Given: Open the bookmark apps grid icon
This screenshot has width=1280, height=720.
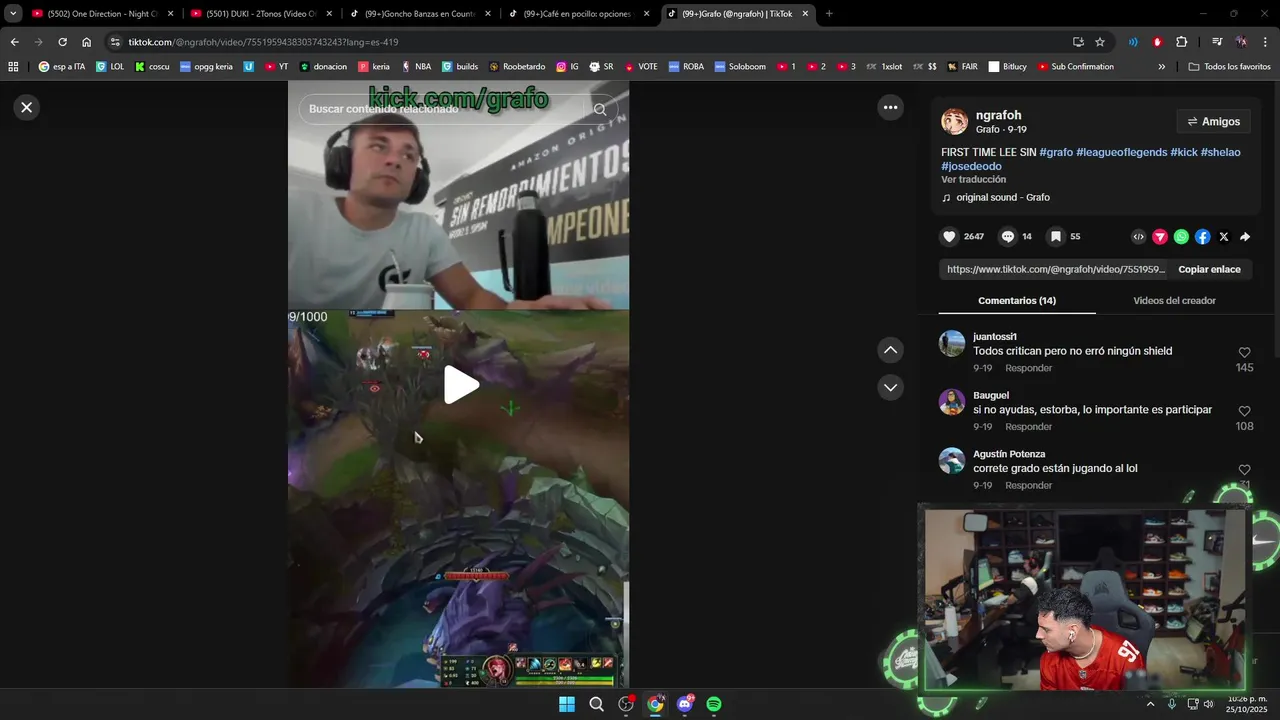Looking at the screenshot, I should point(13,67).
